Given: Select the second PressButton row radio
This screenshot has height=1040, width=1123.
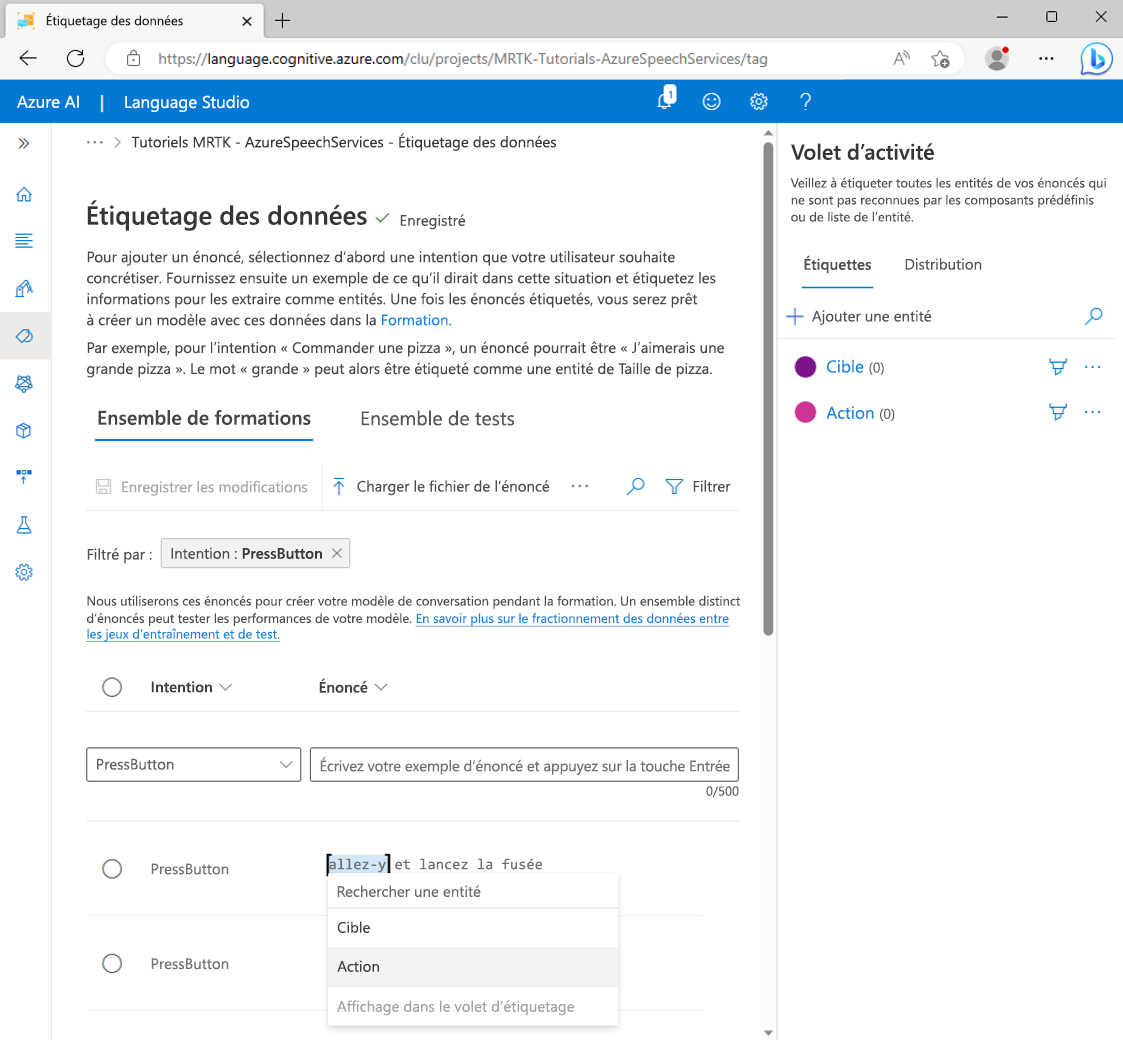Looking at the screenshot, I should pyautogui.click(x=112, y=963).
